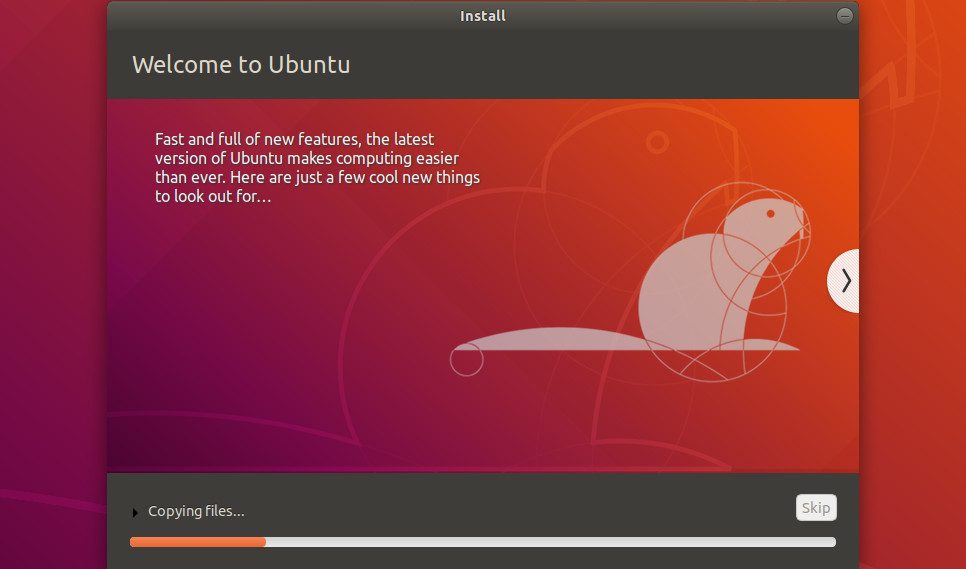Click the Install window title bar text

tap(482, 16)
